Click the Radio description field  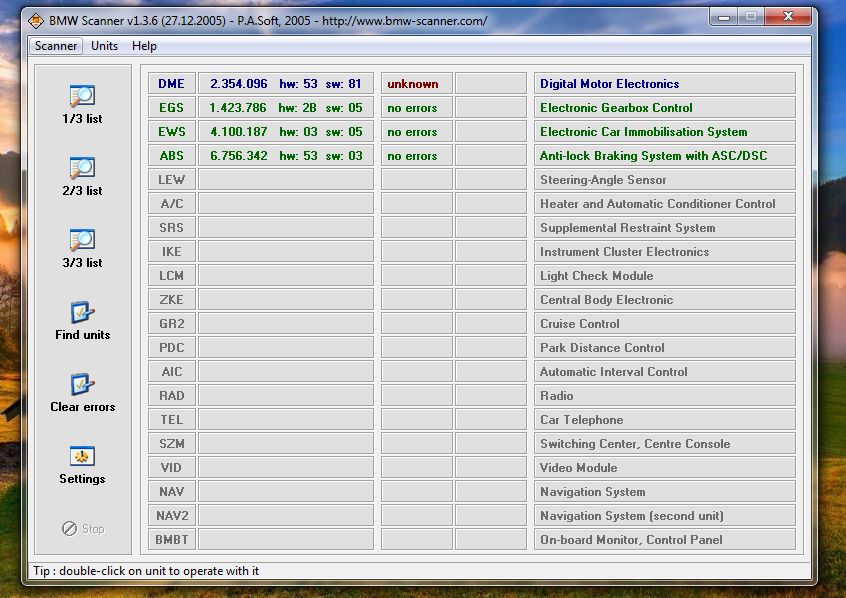[x=665, y=396]
